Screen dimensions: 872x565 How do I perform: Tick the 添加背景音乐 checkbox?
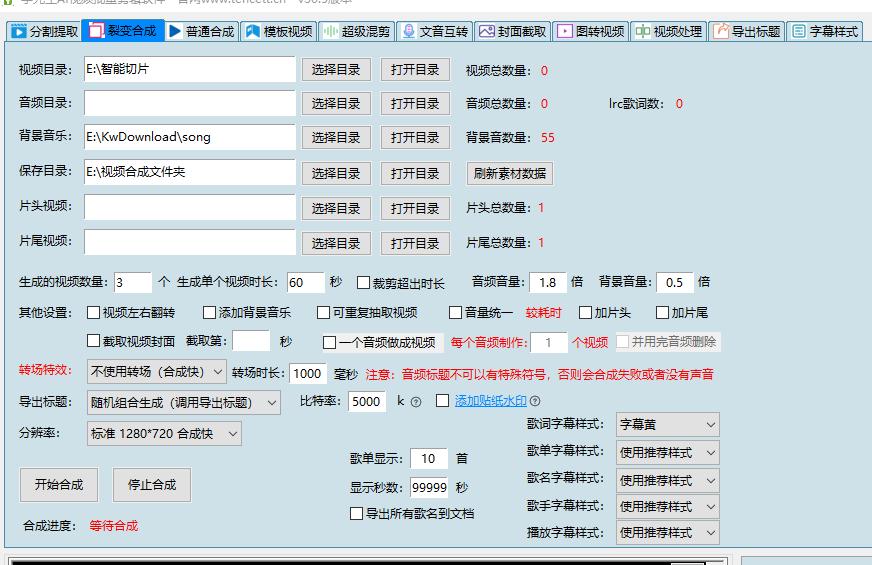pyautogui.click(x=209, y=312)
